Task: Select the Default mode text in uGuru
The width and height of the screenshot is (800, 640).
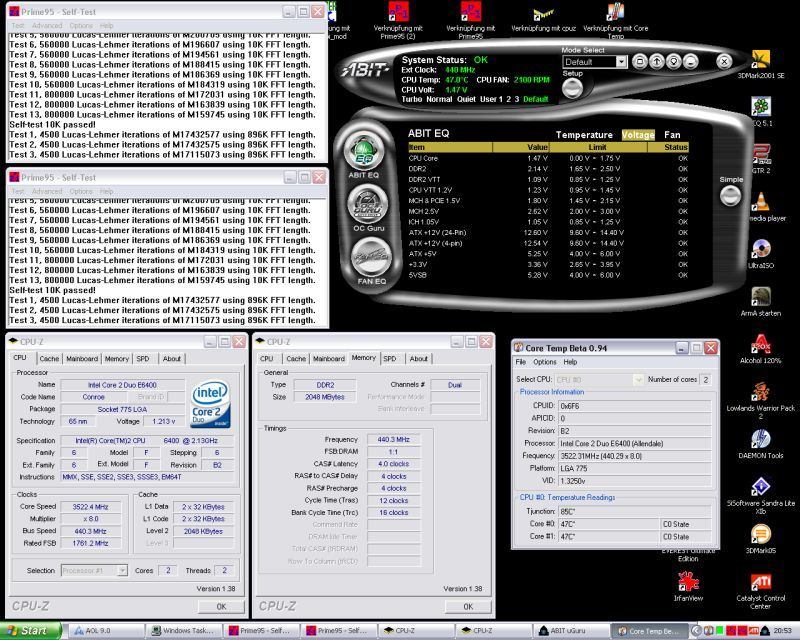Action: 536,99
